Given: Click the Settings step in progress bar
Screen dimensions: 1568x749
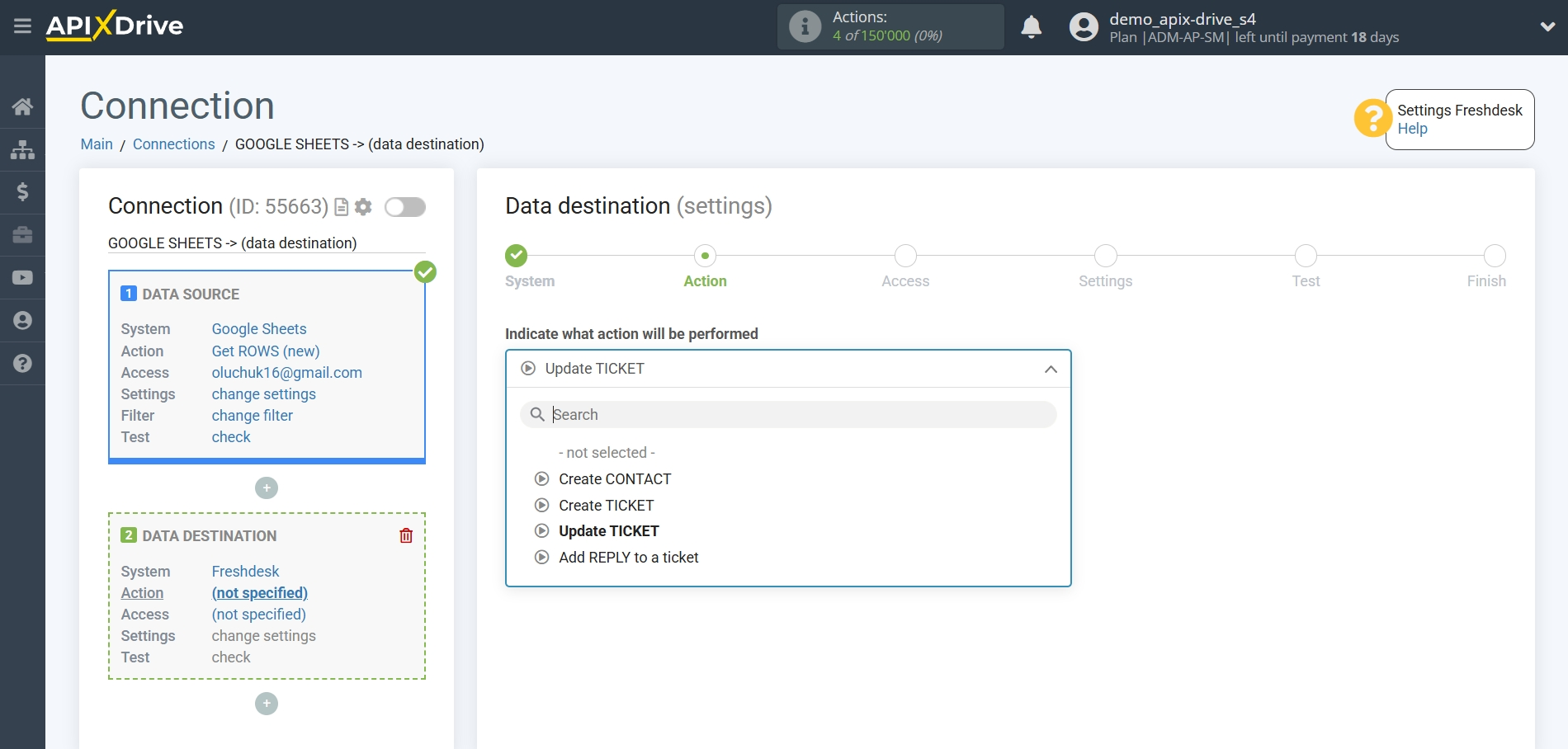Looking at the screenshot, I should 1106,256.
